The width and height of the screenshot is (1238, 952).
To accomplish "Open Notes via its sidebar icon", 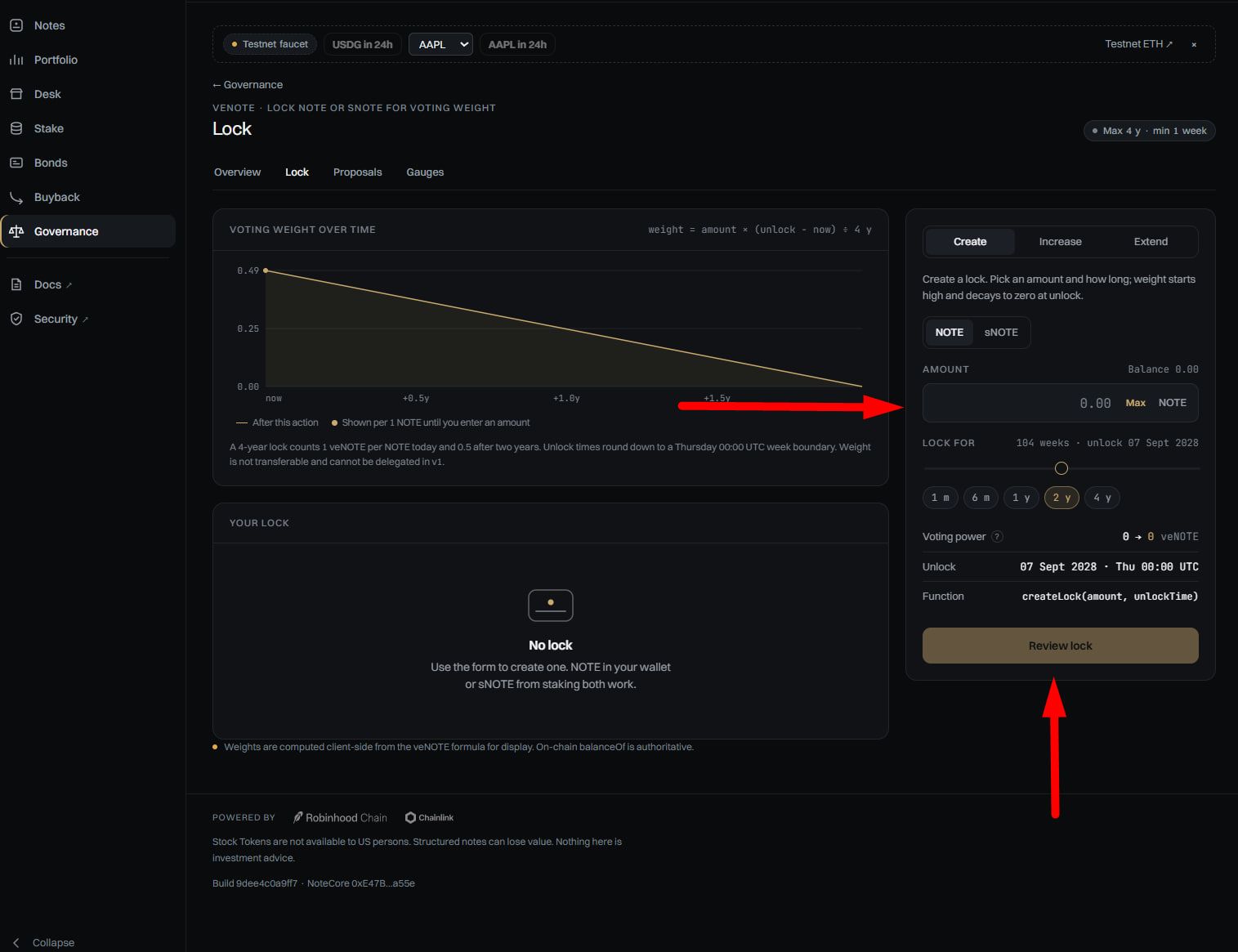I will (16, 25).
